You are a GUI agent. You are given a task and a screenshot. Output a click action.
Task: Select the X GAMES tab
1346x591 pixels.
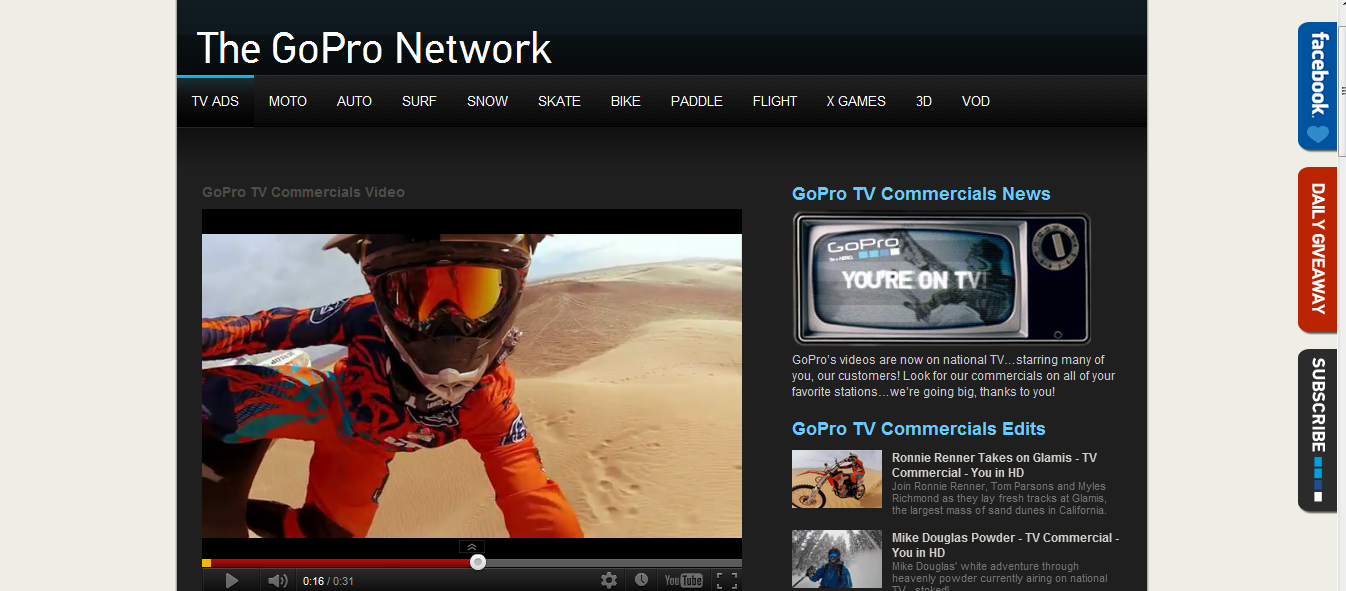pyautogui.click(x=856, y=101)
